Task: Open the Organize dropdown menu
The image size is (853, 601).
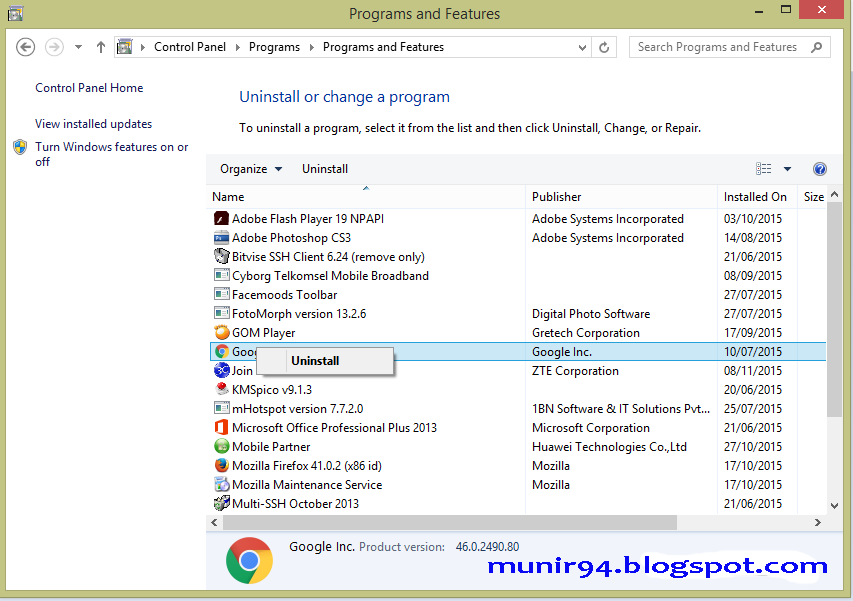Action: [251, 169]
